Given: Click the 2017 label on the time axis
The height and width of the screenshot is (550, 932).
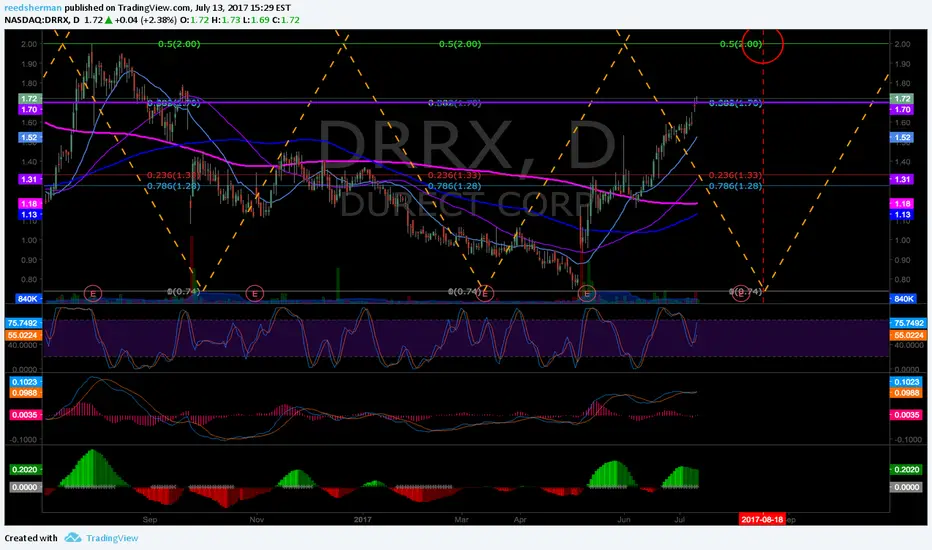Looking at the screenshot, I should coord(363,519).
